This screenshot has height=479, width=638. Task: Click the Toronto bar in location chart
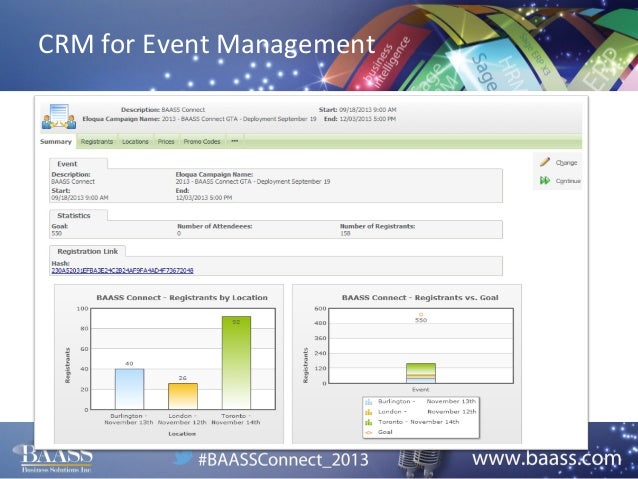click(x=236, y=363)
